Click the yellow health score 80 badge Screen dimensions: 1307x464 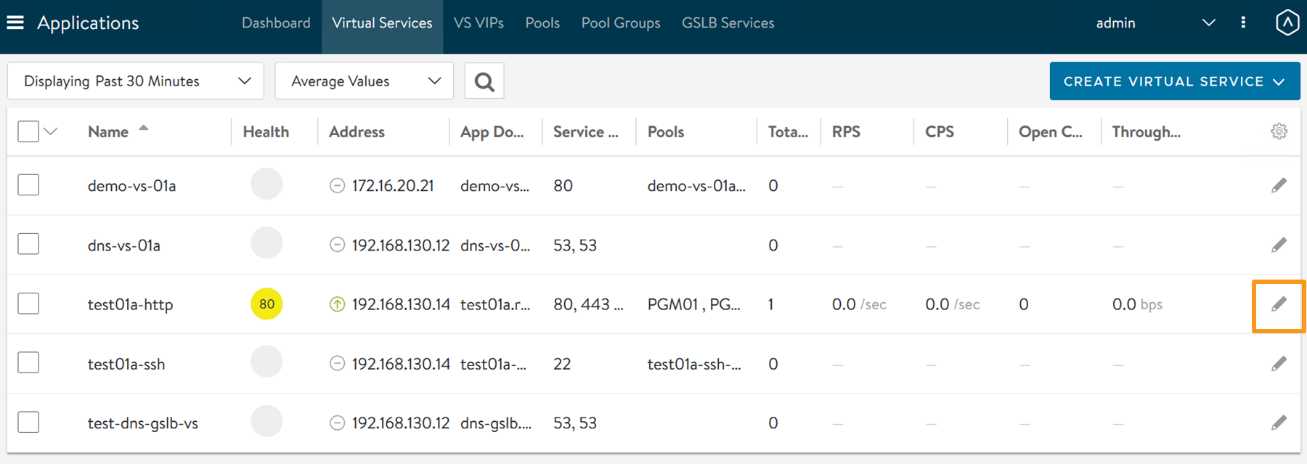coord(266,304)
